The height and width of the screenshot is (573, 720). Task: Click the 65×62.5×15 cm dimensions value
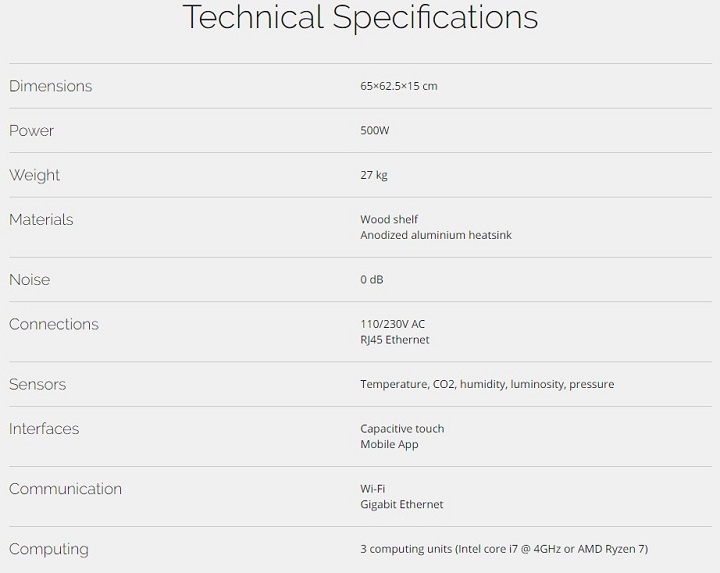point(399,86)
